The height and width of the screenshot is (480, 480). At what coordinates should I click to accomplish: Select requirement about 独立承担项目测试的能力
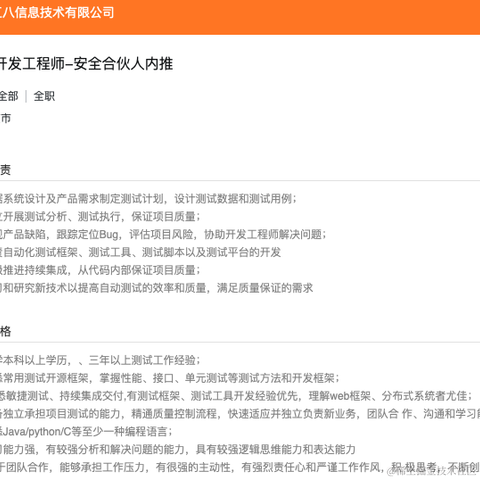coord(240,414)
